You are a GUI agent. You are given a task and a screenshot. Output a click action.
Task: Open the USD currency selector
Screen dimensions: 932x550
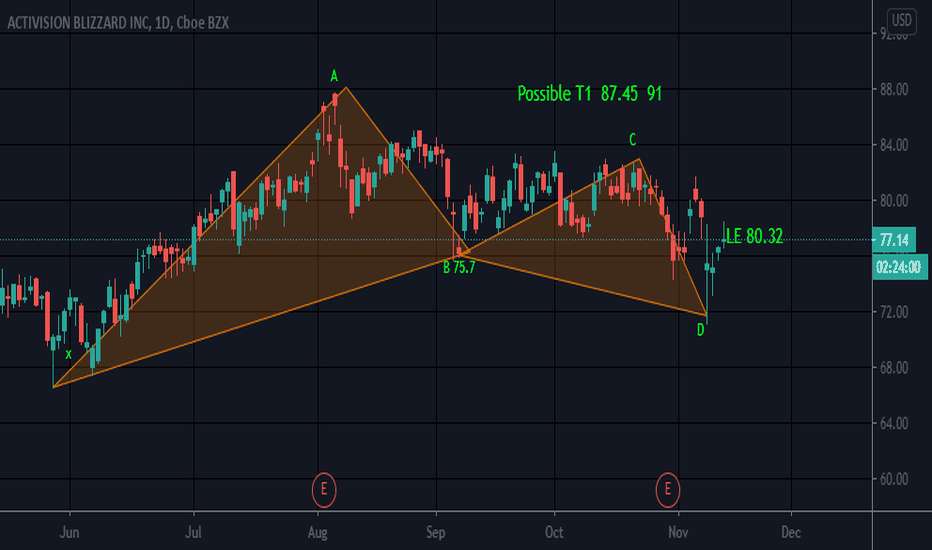[x=901, y=21]
